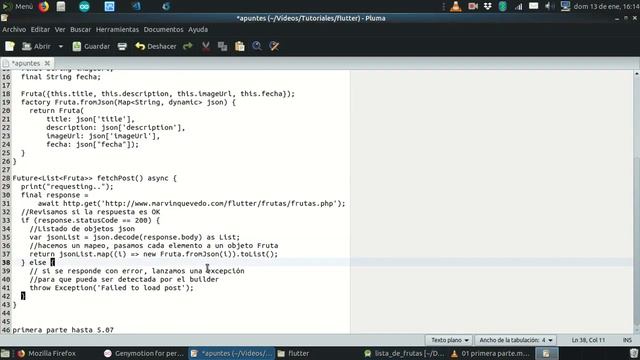The height and width of the screenshot is (360, 640).
Task: Click the blue swirl app icon in top panel
Action: (166, 7)
